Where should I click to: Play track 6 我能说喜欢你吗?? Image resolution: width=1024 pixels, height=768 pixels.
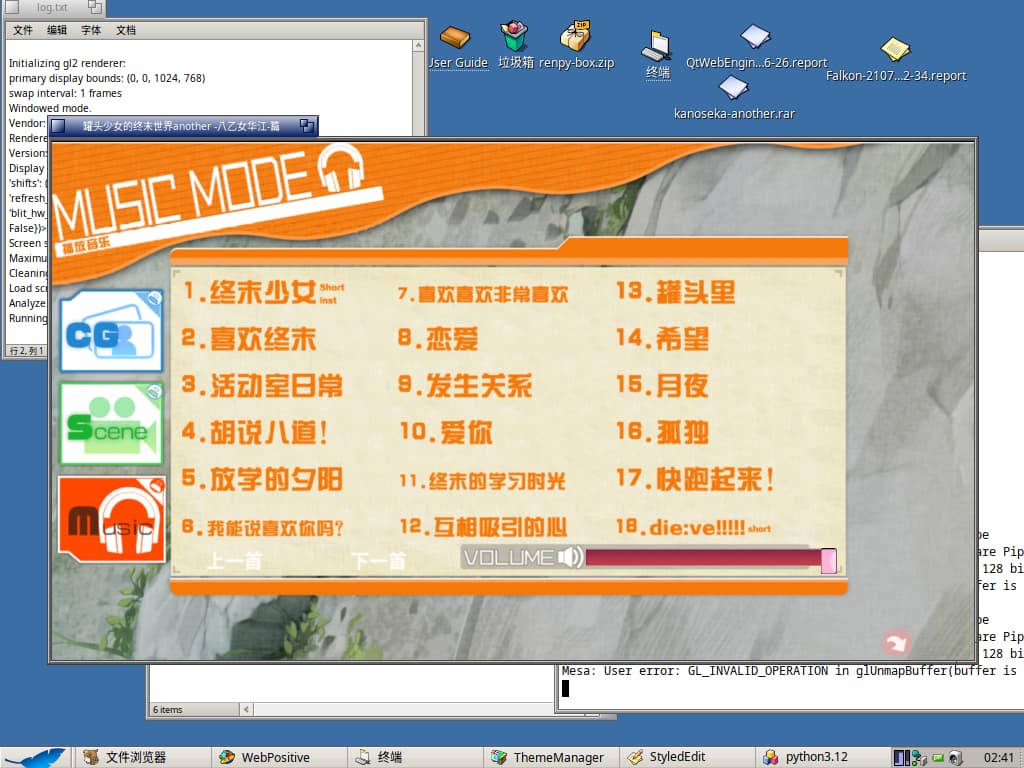(x=263, y=528)
